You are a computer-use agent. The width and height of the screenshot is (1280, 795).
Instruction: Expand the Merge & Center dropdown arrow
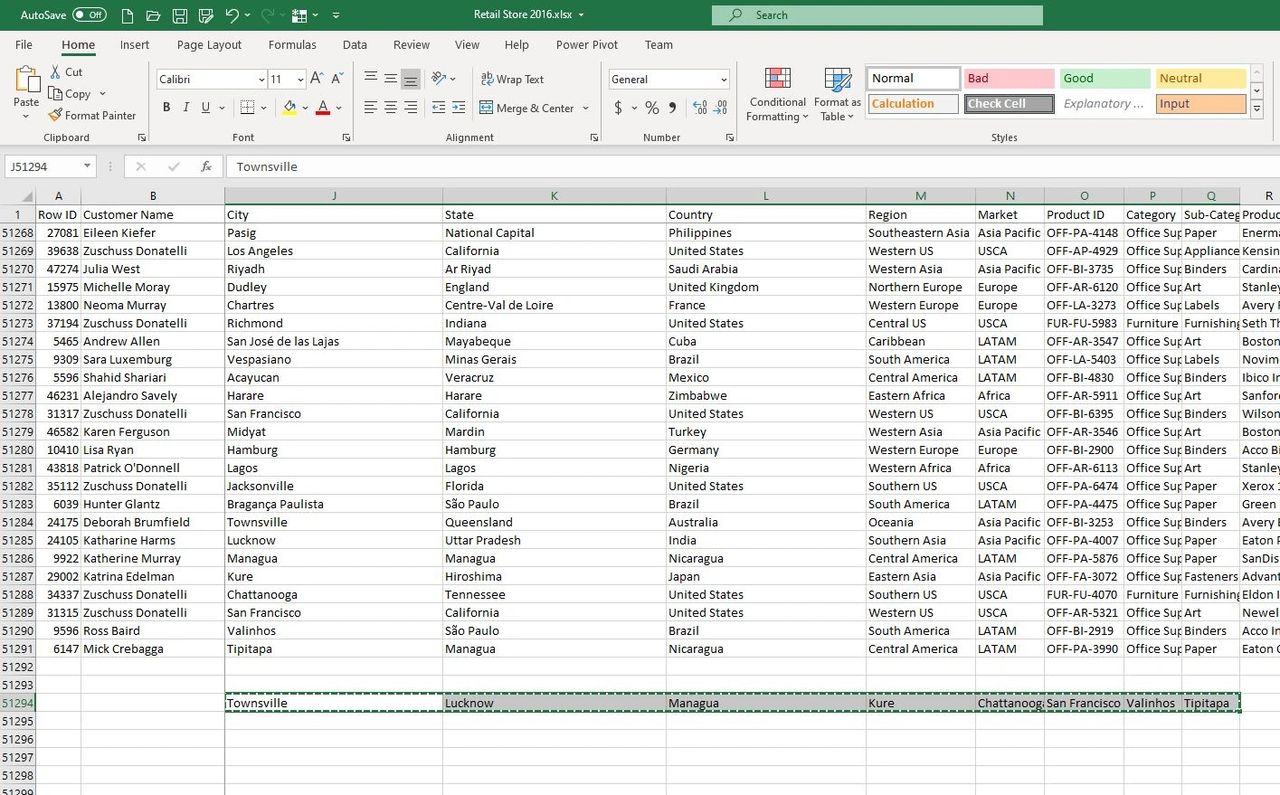pos(586,108)
